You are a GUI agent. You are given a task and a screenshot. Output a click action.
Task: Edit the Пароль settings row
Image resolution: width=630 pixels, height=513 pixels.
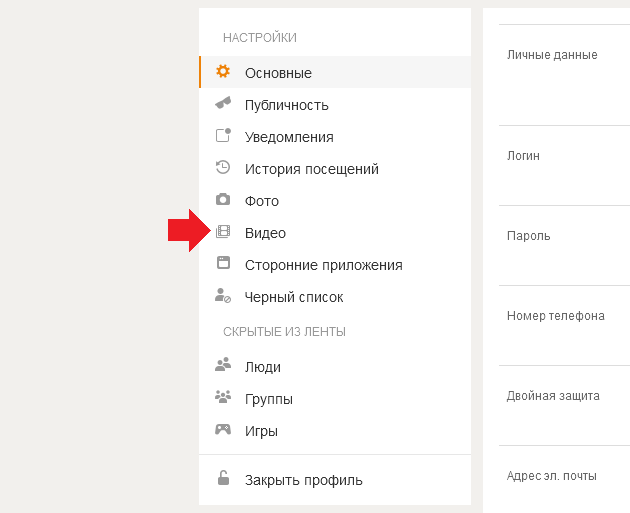(x=565, y=245)
